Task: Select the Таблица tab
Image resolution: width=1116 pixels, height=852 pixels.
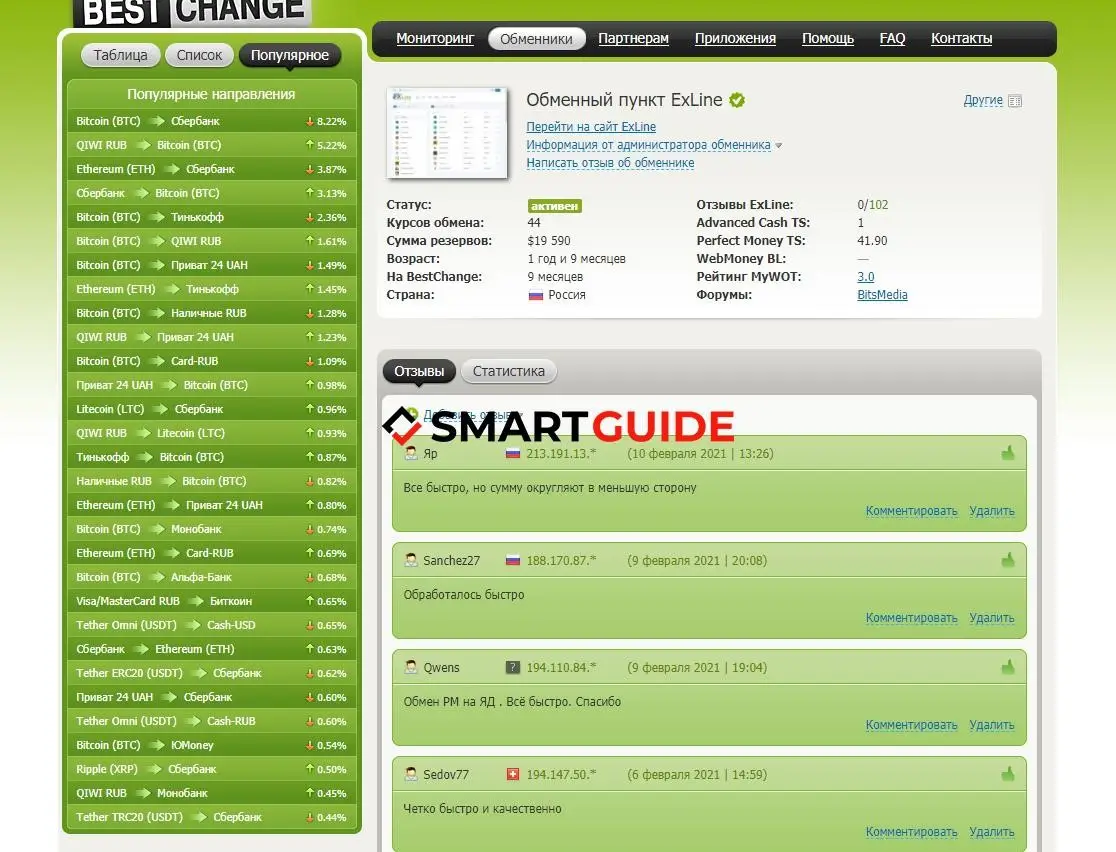Action: 120,55
